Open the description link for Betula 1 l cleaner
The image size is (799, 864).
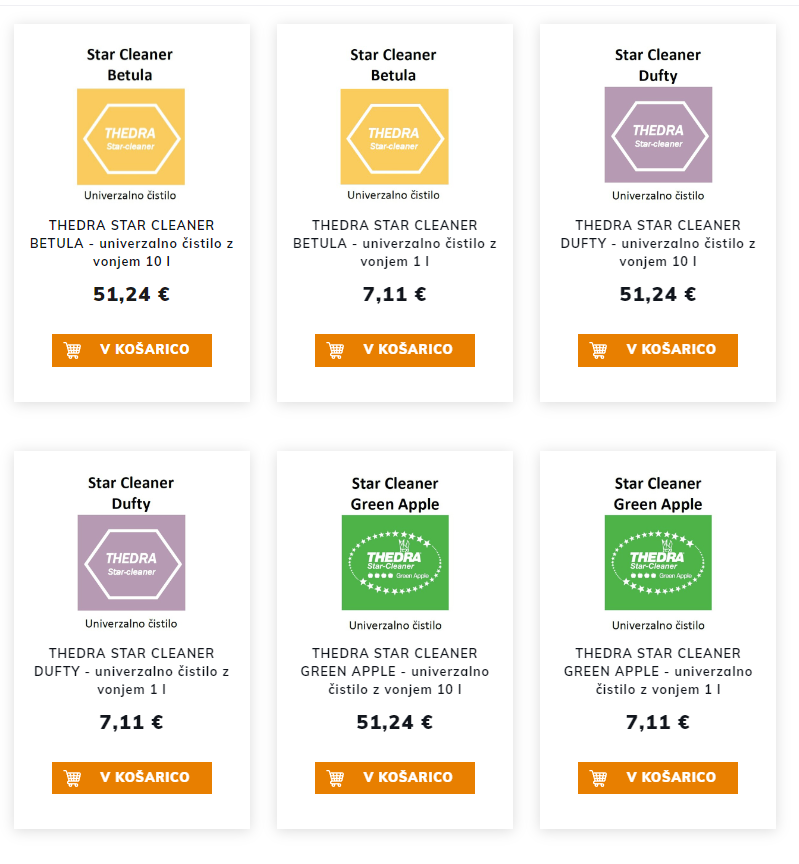394,243
